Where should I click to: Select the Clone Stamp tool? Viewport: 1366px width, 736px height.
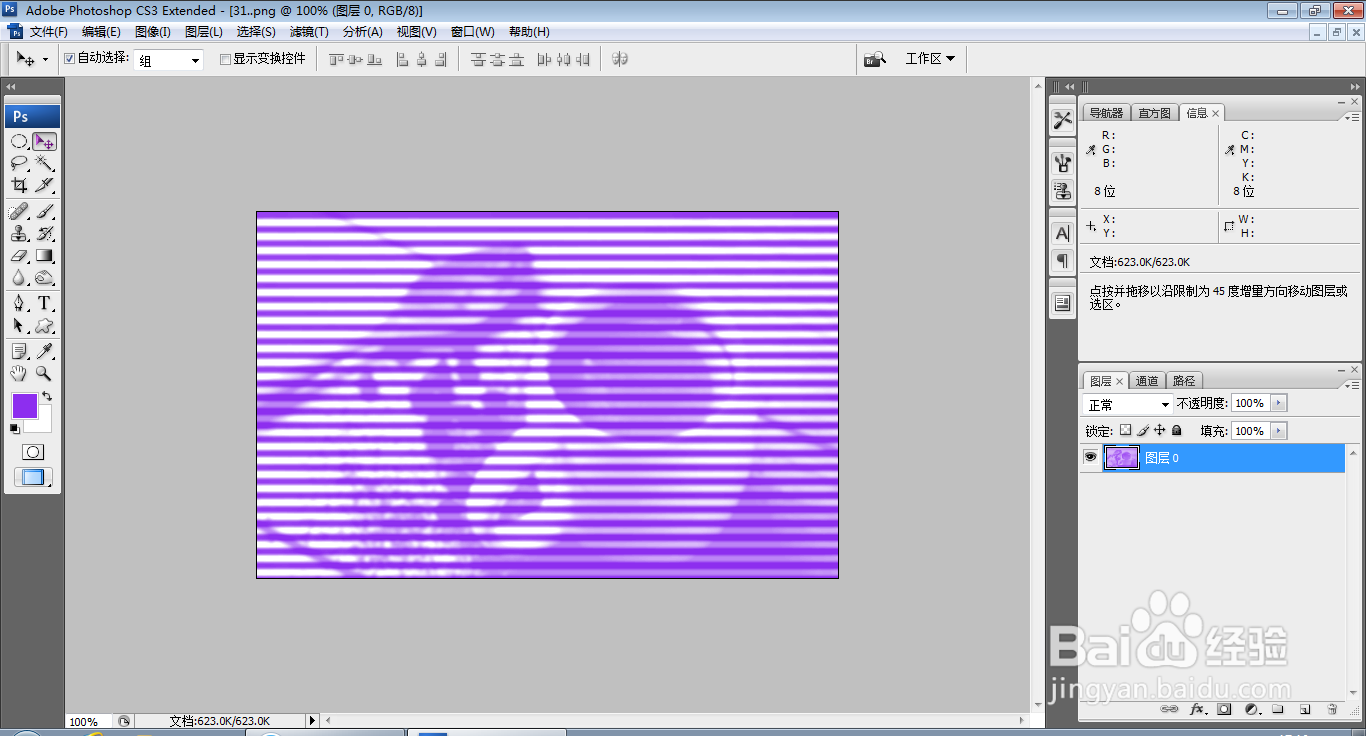coord(19,234)
